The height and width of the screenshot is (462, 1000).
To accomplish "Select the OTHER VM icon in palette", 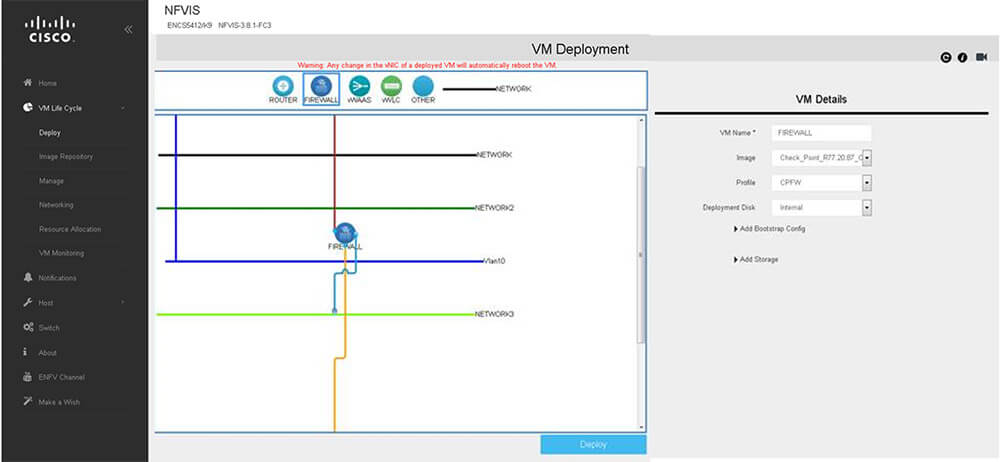I will tap(423, 86).
